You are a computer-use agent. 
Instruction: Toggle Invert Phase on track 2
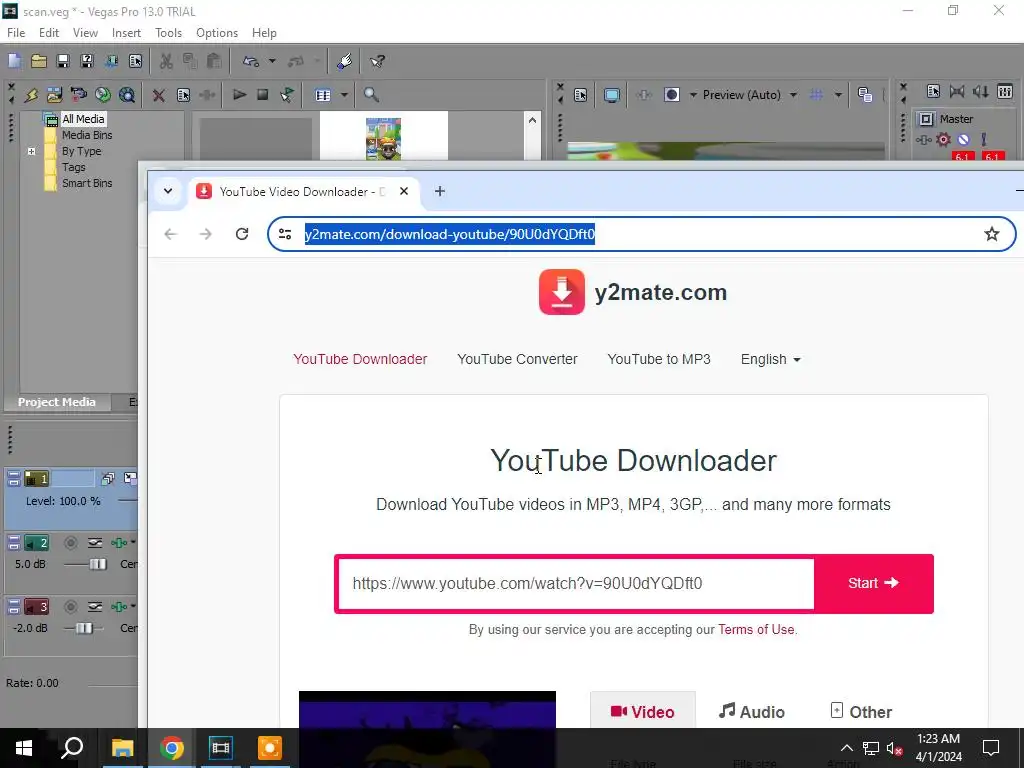pyautogui.click(x=95, y=543)
